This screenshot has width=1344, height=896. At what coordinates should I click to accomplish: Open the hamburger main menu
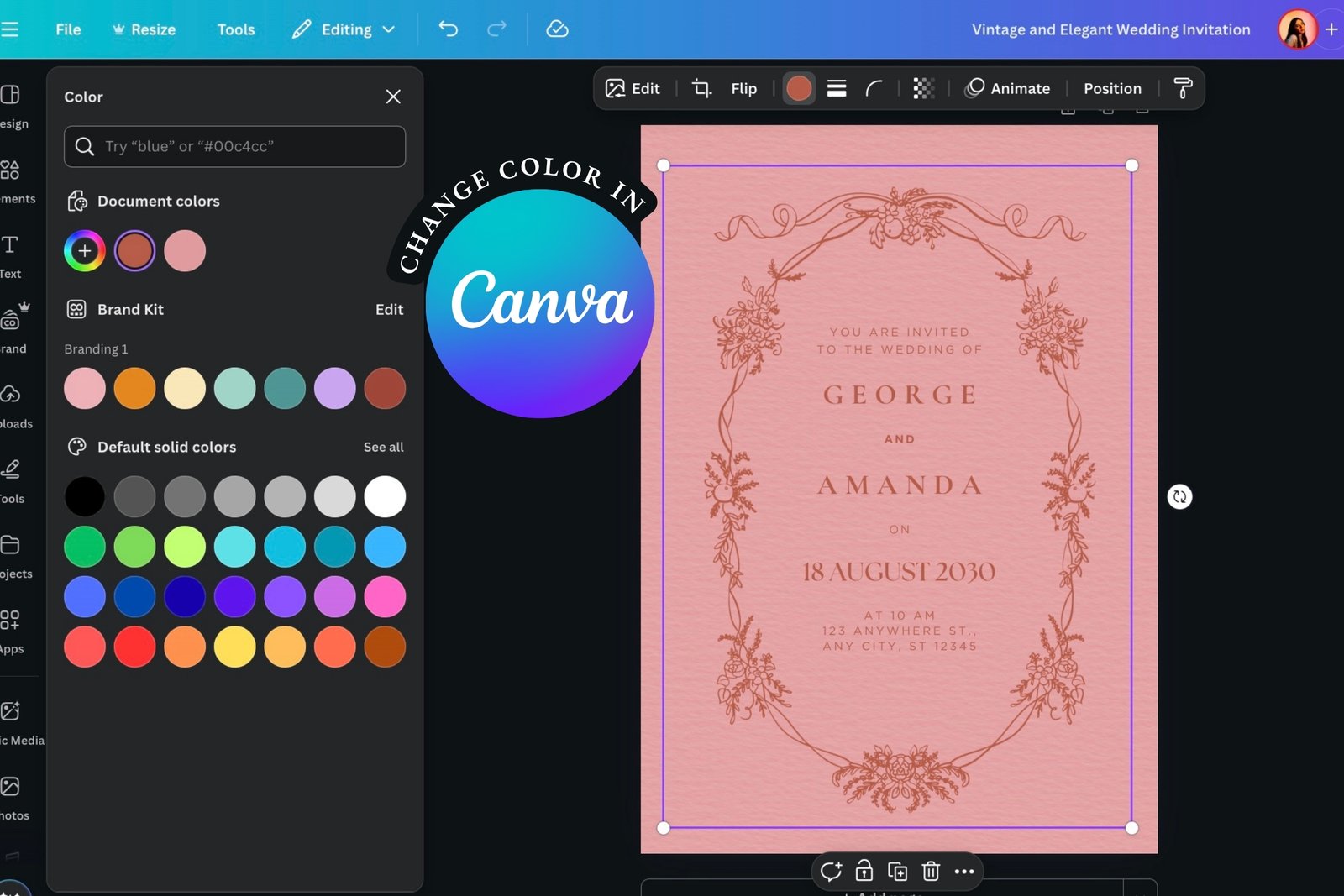coord(10,29)
